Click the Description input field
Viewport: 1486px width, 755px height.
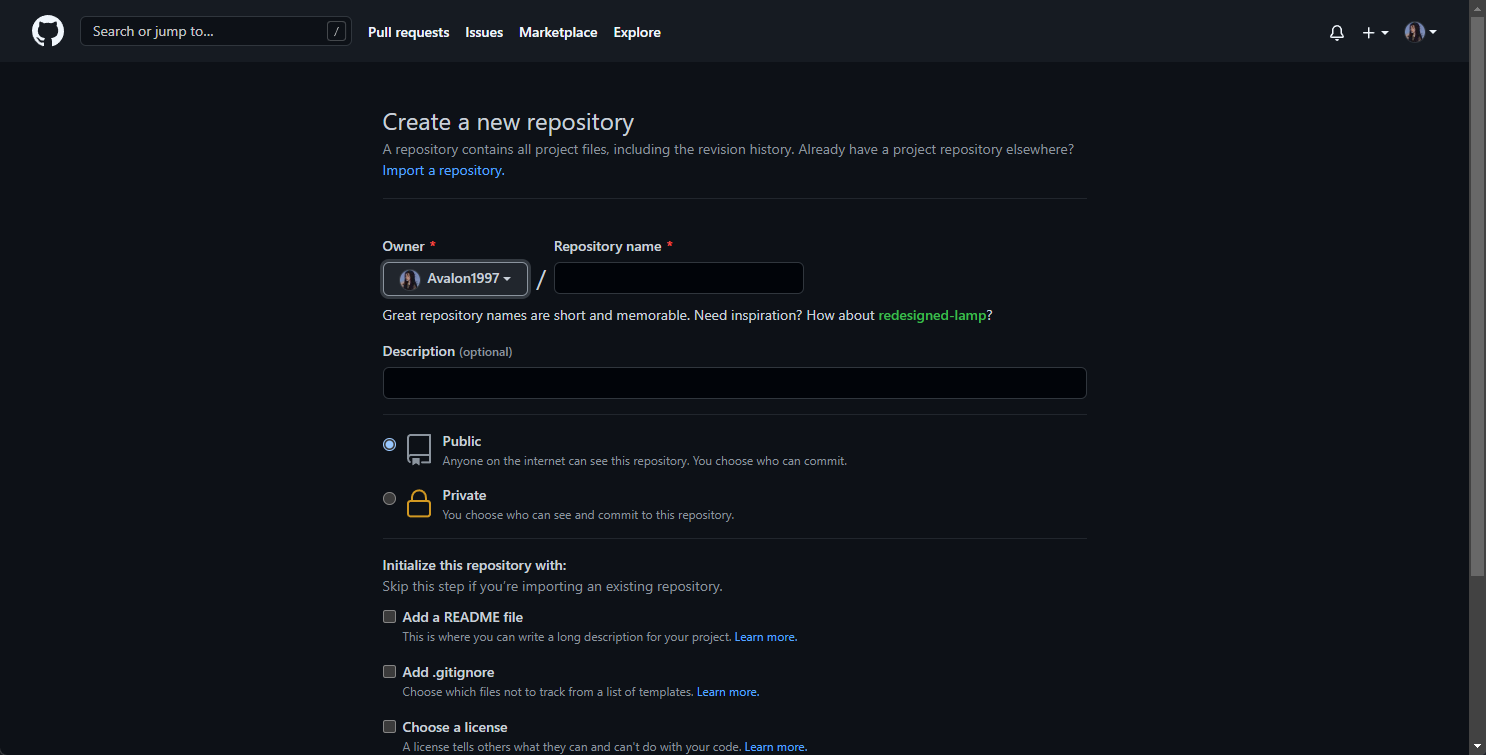(x=735, y=383)
